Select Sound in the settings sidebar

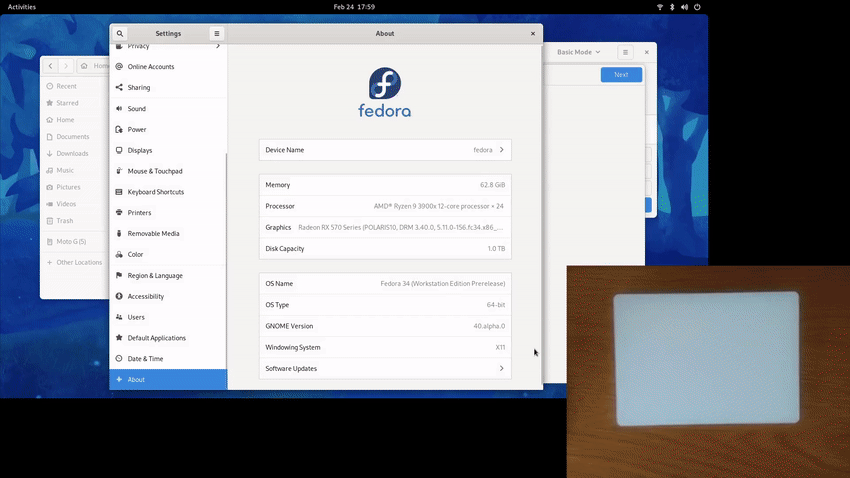[136, 109]
